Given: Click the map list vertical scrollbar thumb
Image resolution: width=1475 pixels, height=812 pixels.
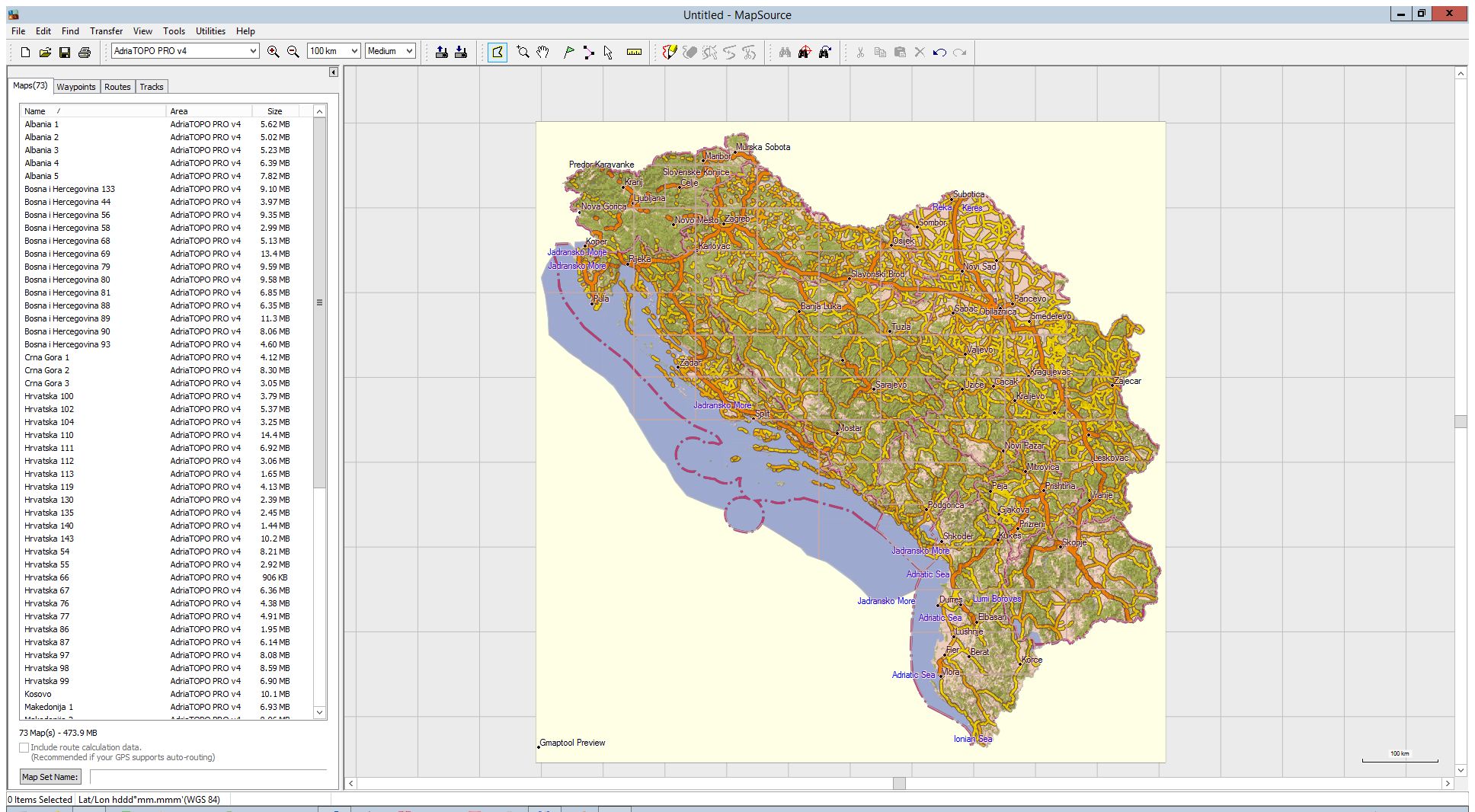Looking at the screenshot, I should pos(320,302).
